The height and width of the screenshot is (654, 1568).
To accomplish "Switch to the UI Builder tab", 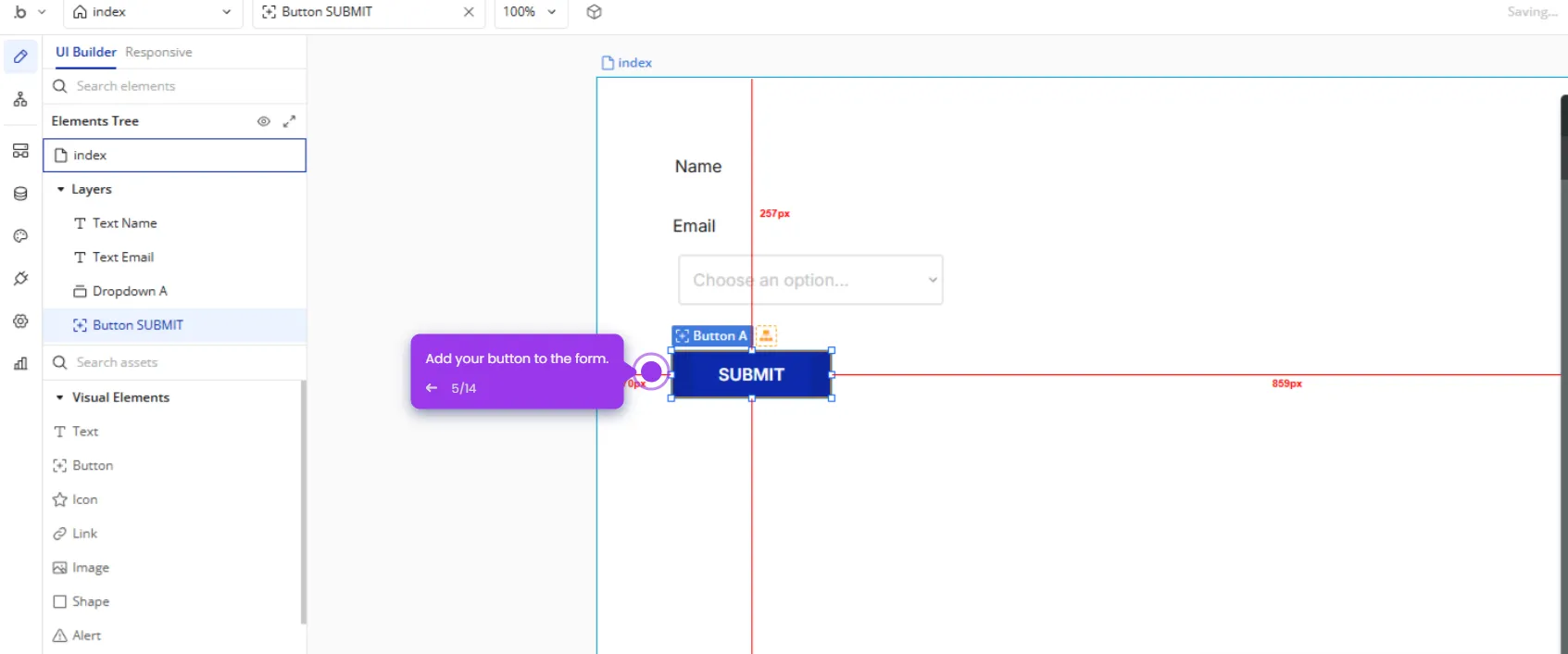I will (86, 52).
